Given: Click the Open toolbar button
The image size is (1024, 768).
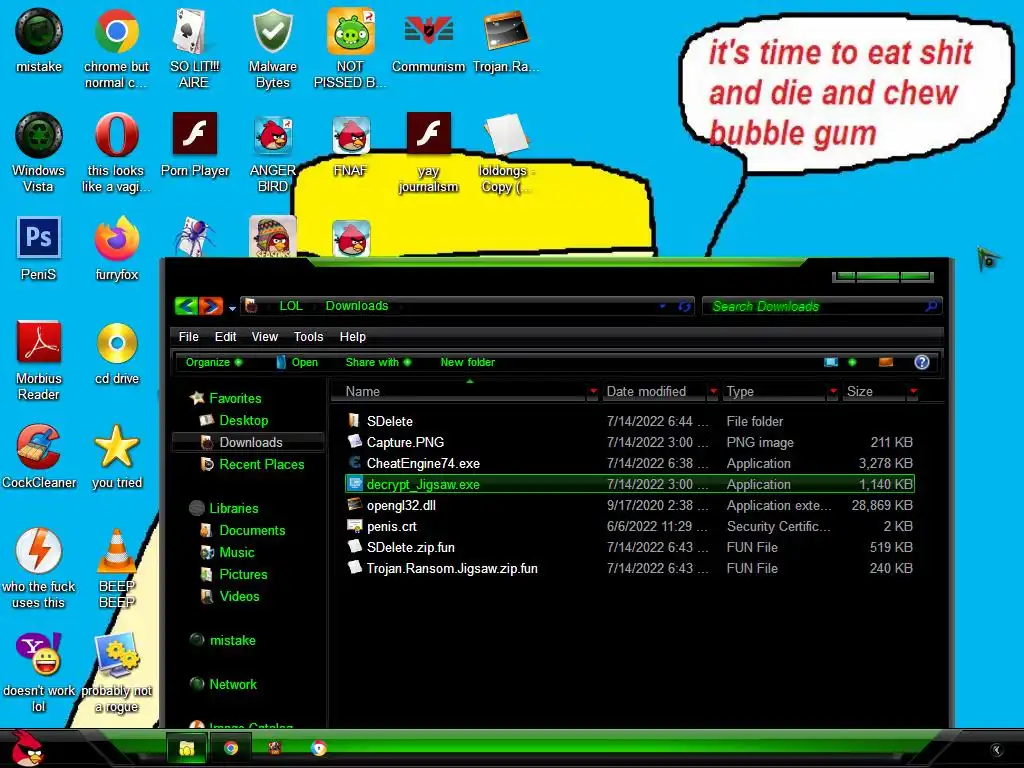Looking at the screenshot, I should click(x=297, y=362).
